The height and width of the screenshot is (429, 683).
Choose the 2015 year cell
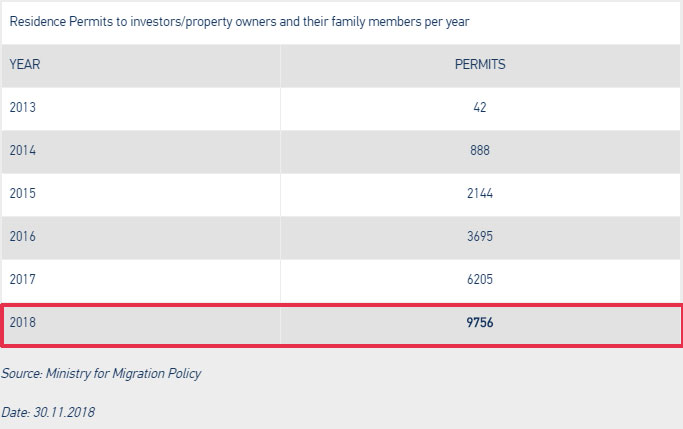22,194
